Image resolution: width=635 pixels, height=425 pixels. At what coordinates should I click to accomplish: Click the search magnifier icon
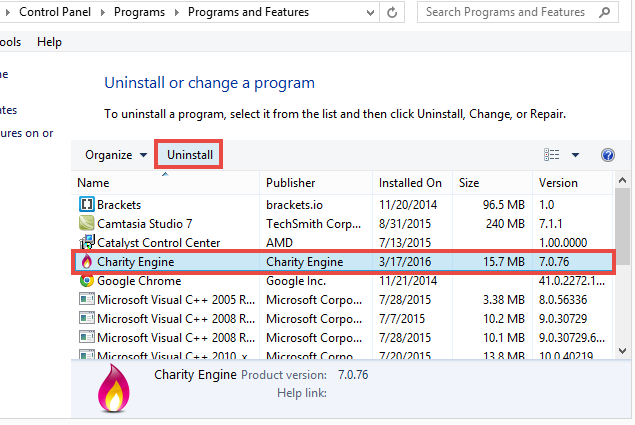click(605, 12)
